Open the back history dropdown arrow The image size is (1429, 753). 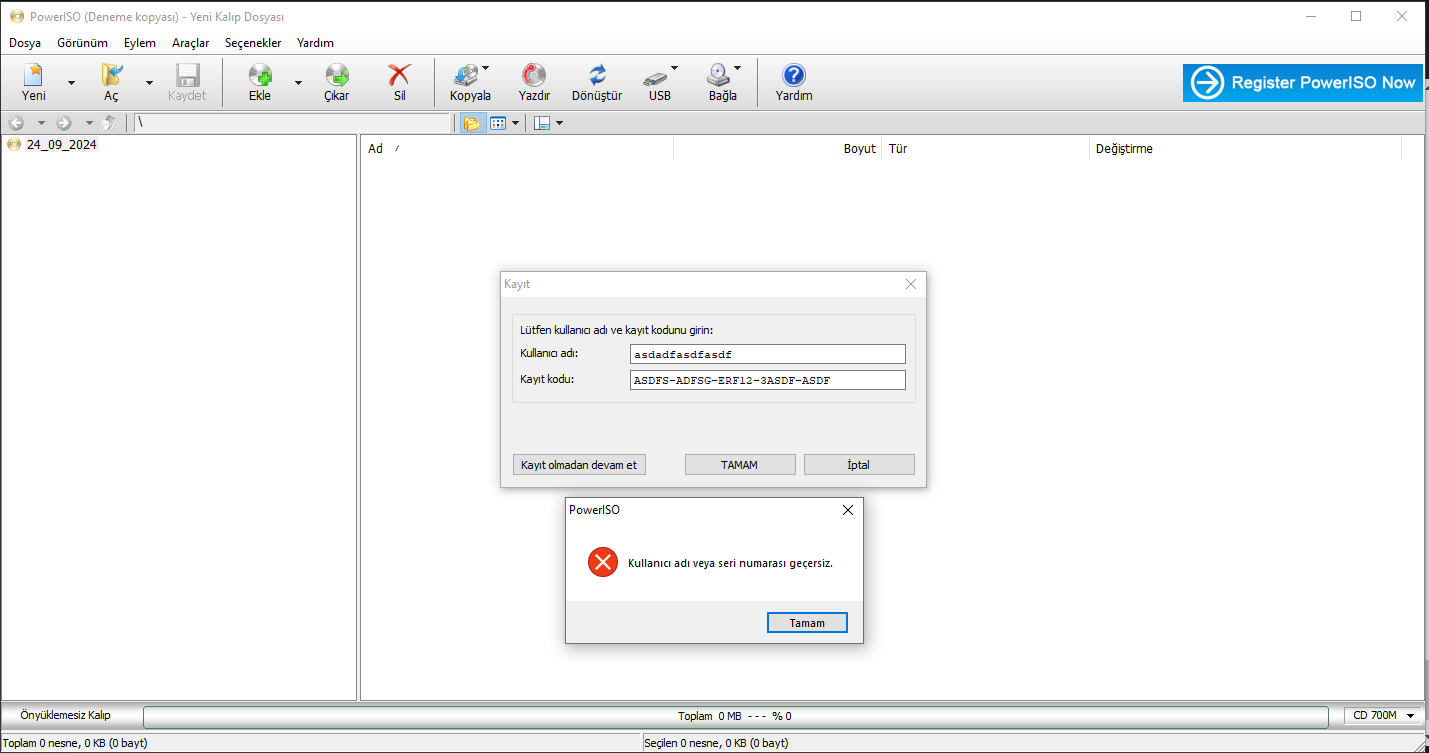click(x=41, y=123)
